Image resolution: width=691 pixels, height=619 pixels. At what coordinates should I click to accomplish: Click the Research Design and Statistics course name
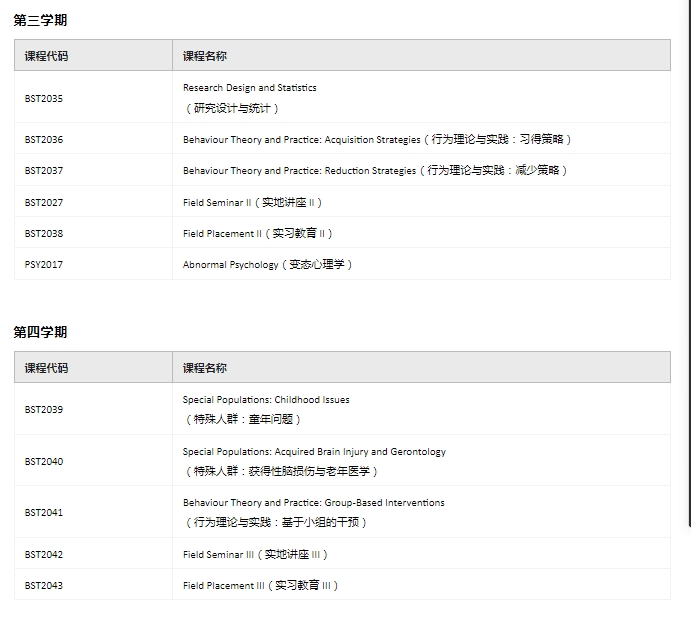pos(249,88)
